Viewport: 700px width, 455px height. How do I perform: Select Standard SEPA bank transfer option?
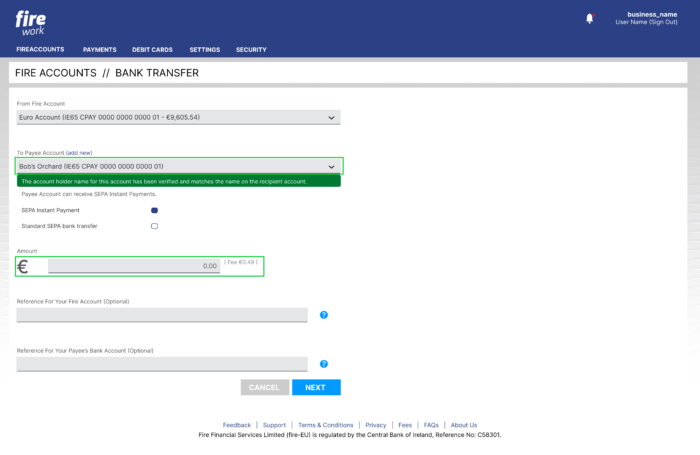(x=154, y=226)
